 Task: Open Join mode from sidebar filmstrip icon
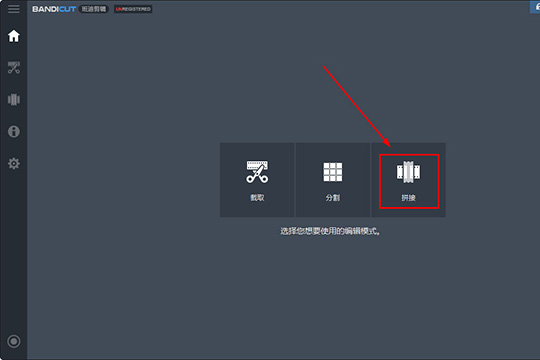(14, 100)
